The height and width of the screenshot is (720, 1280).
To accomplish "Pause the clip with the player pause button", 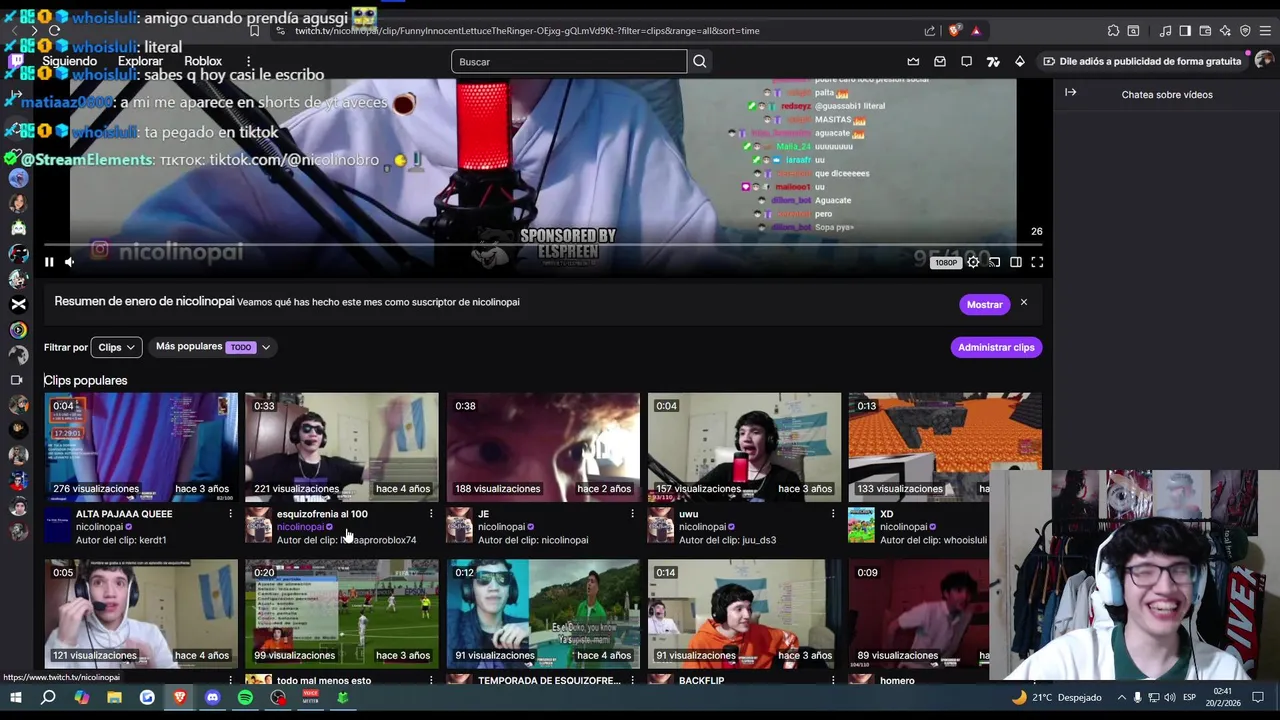I will pos(49,262).
